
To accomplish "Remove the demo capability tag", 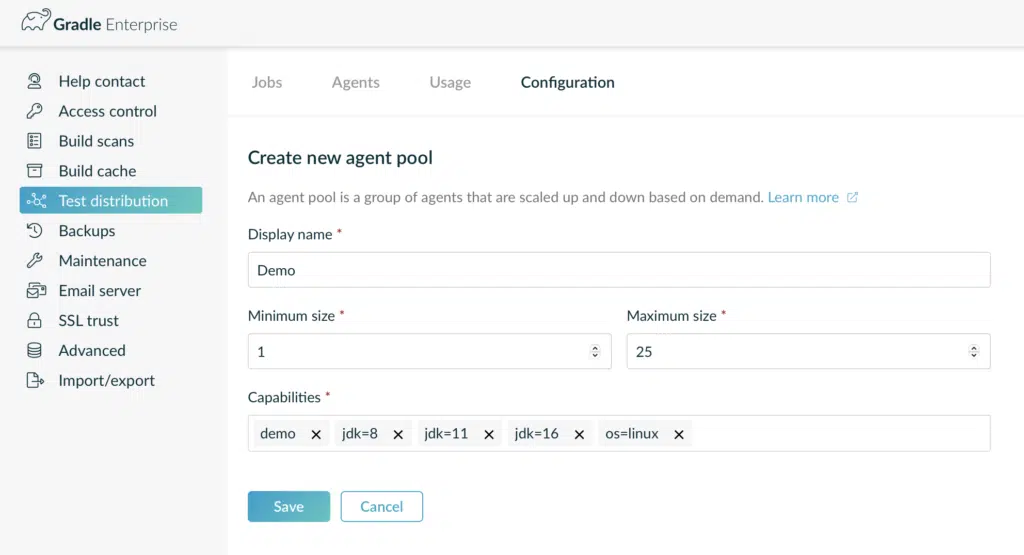I will pyautogui.click(x=316, y=434).
